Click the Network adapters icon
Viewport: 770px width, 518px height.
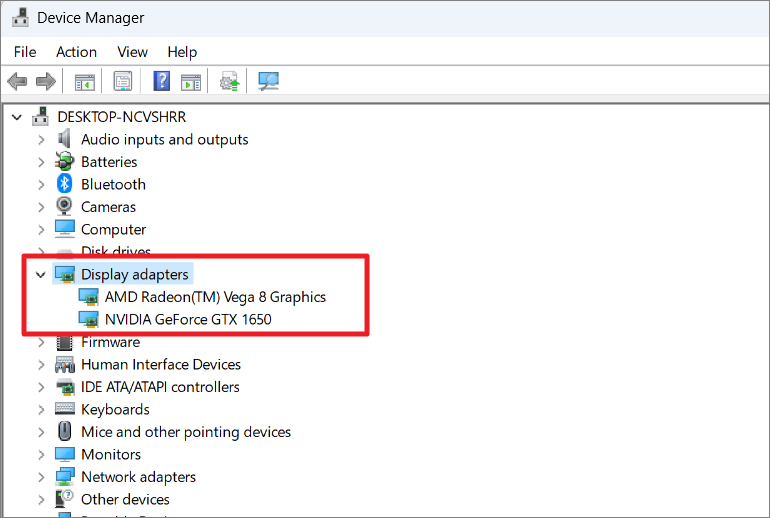coord(64,476)
